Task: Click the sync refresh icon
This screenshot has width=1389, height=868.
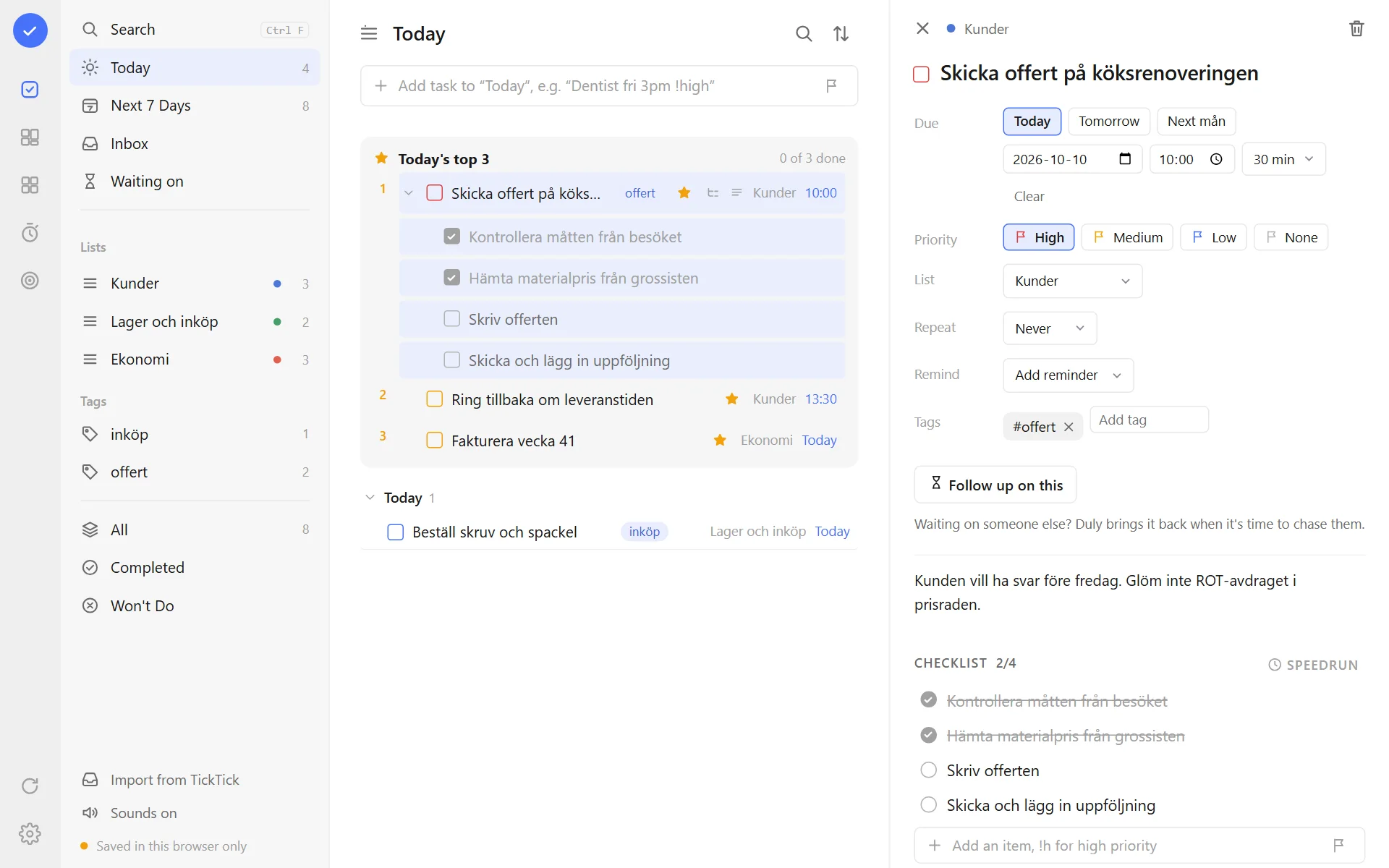Action: (30, 786)
